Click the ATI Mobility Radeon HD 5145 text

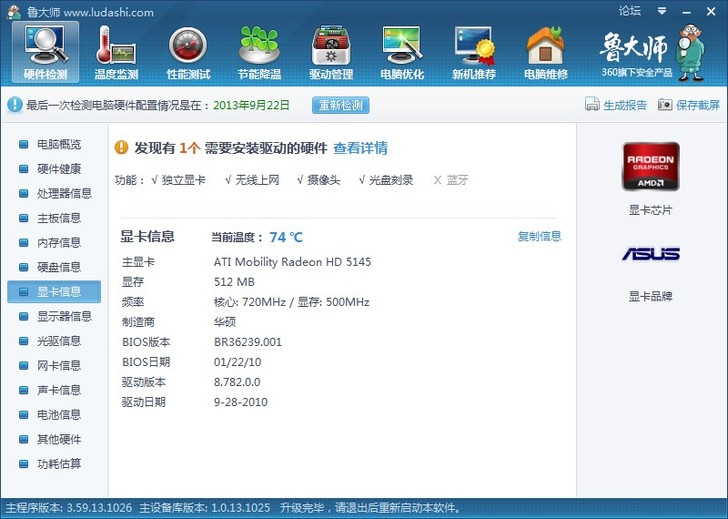[292, 262]
